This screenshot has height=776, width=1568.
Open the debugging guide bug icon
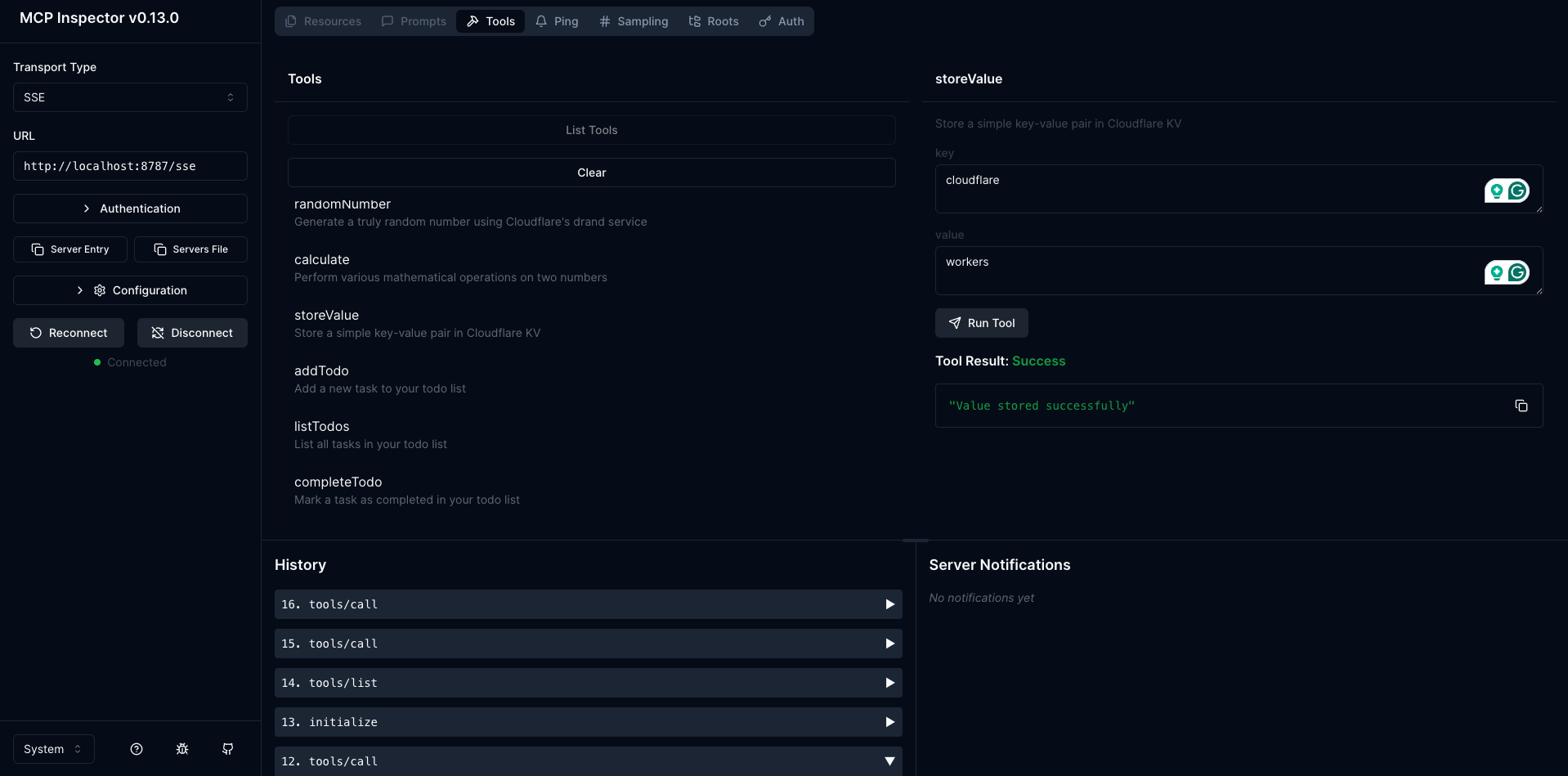182,749
